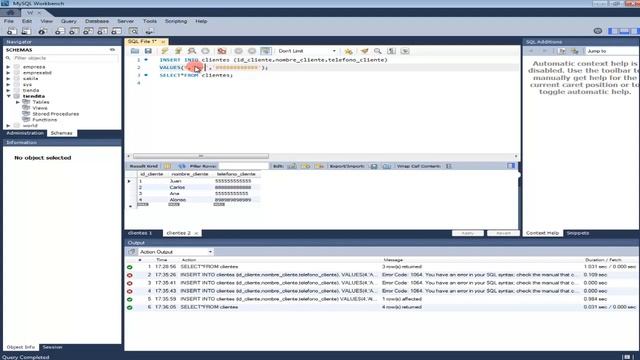Click the Stop query execution icon
640x360 pixels.
205,51
